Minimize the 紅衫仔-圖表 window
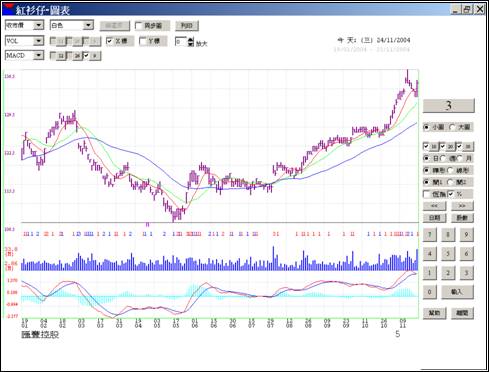Viewport: 489px width, 372px height. click(x=456, y=9)
